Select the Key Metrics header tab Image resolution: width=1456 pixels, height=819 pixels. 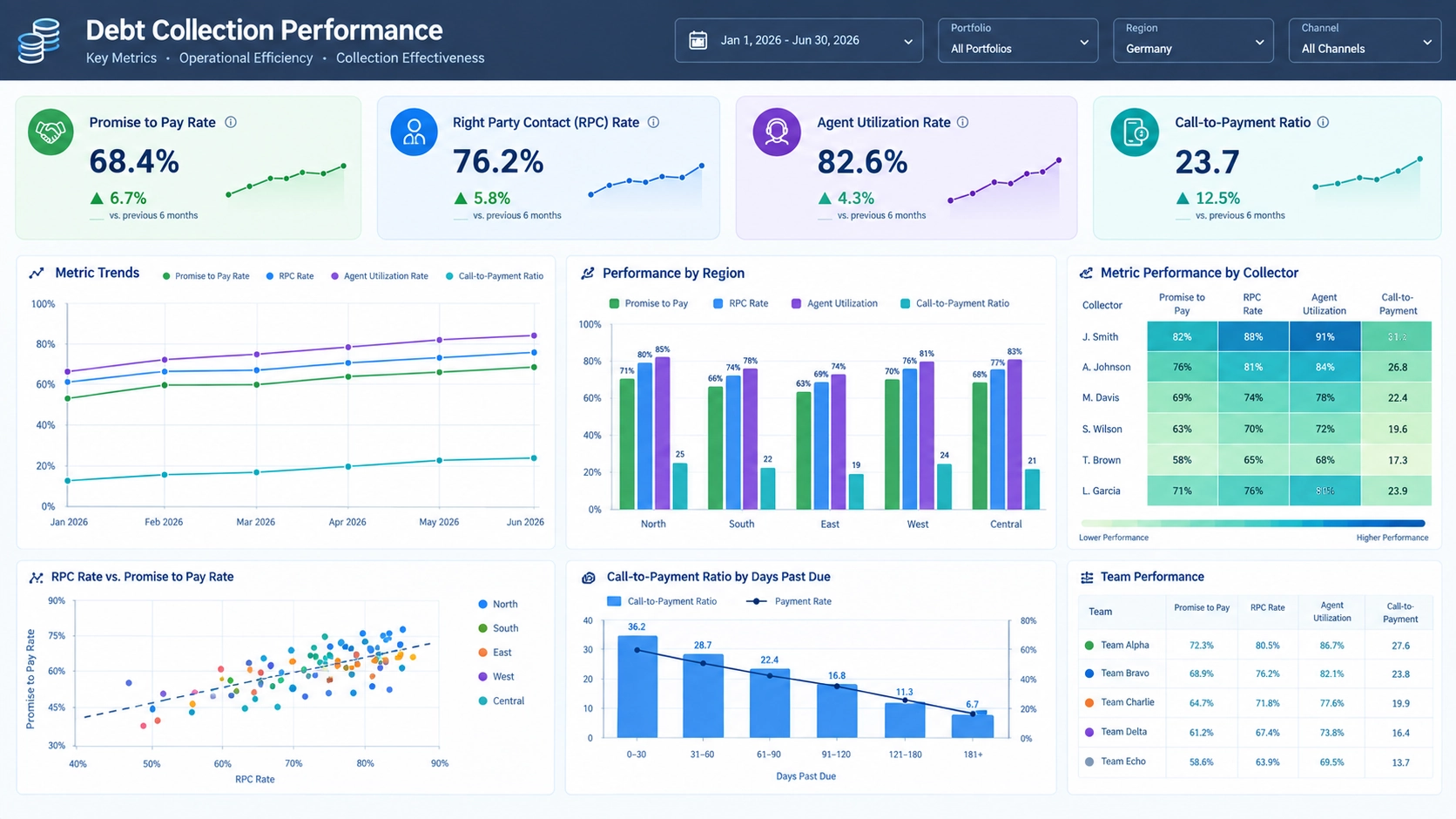(121, 58)
